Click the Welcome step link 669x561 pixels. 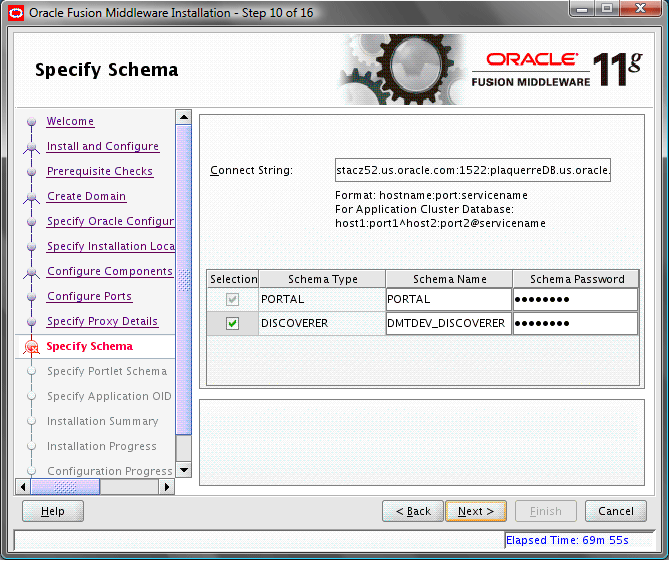click(x=70, y=122)
